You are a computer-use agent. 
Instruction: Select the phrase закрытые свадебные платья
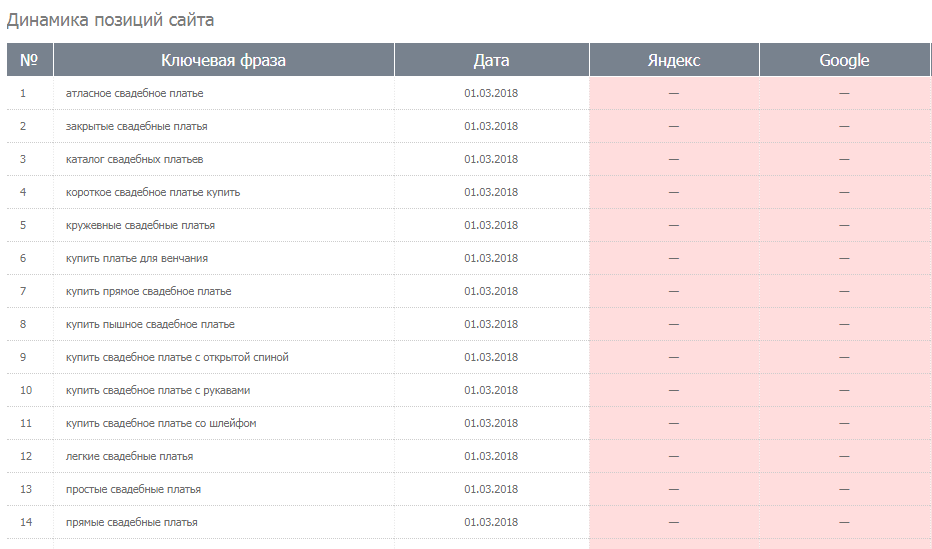click(x=137, y=127)
